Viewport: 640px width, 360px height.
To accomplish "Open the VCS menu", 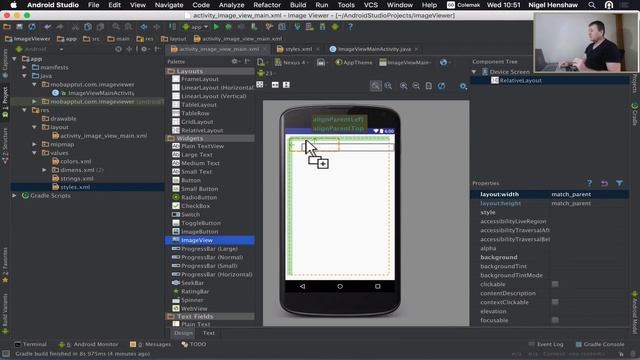I will coord(371,5).
